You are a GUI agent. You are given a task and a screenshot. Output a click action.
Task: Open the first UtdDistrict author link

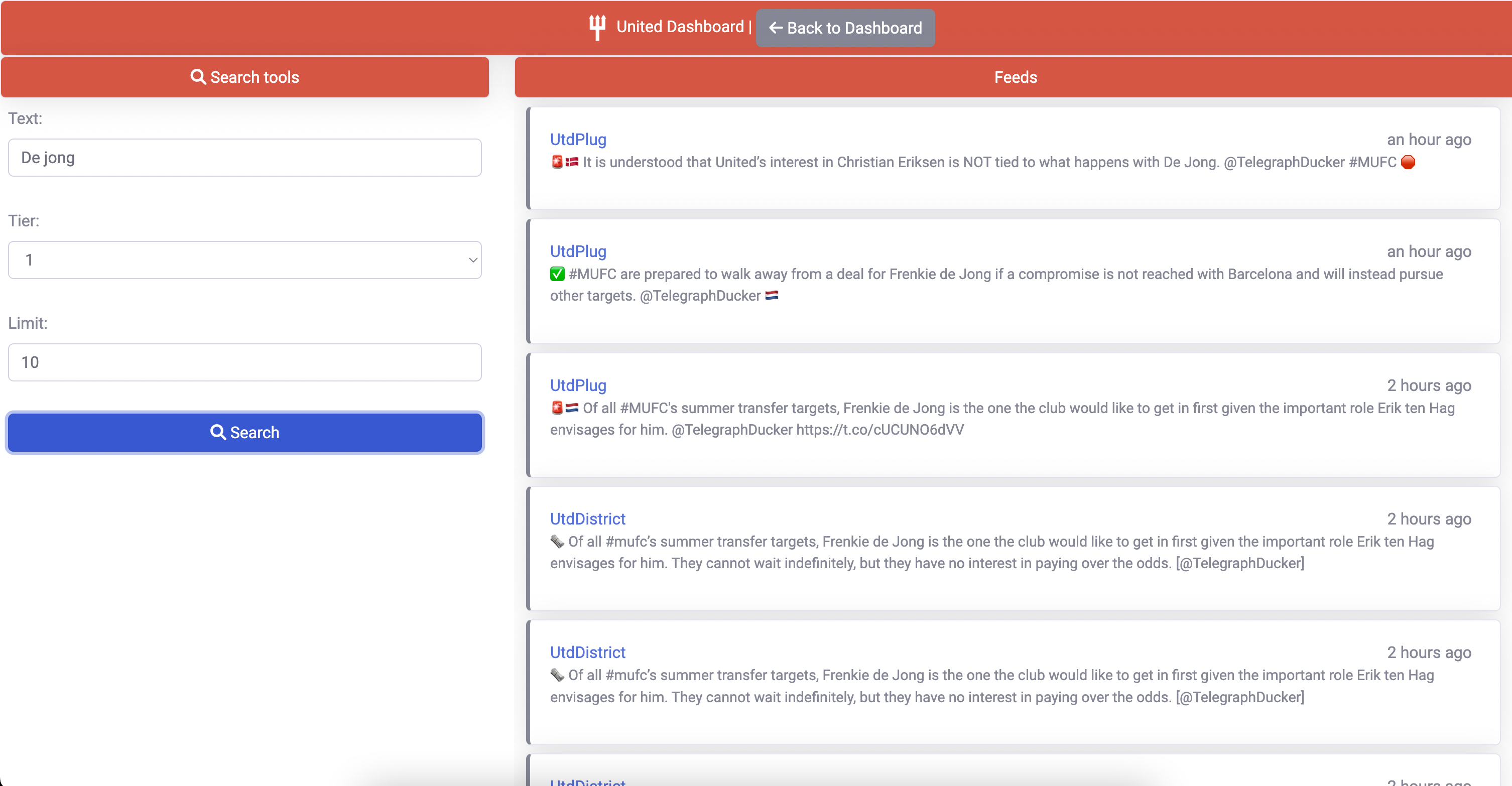587,519
